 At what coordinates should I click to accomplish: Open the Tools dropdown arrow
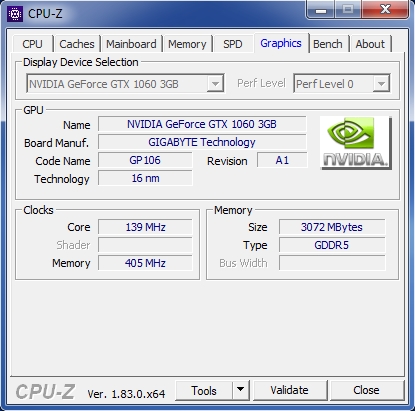point(241,389)
